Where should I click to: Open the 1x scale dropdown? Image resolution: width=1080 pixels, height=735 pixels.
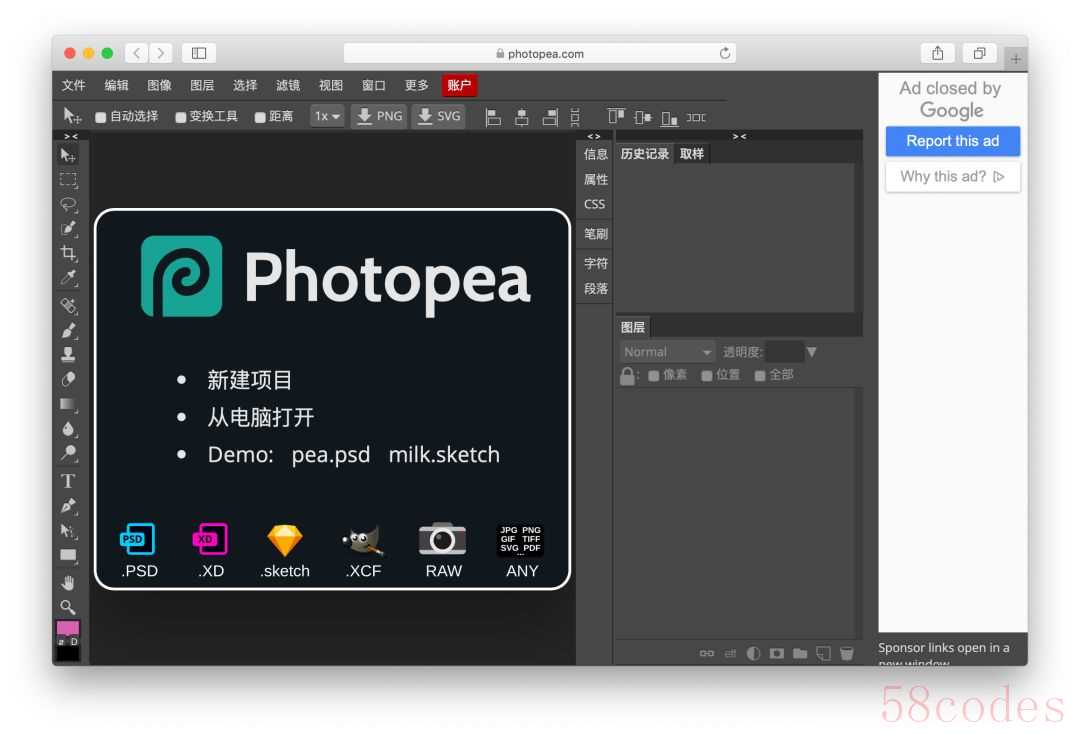[x=327, y=116]
